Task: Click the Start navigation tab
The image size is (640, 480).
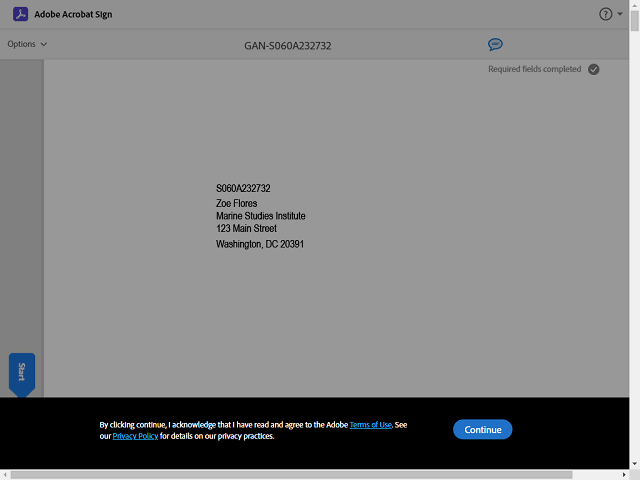Action: (x=22, y=374)
